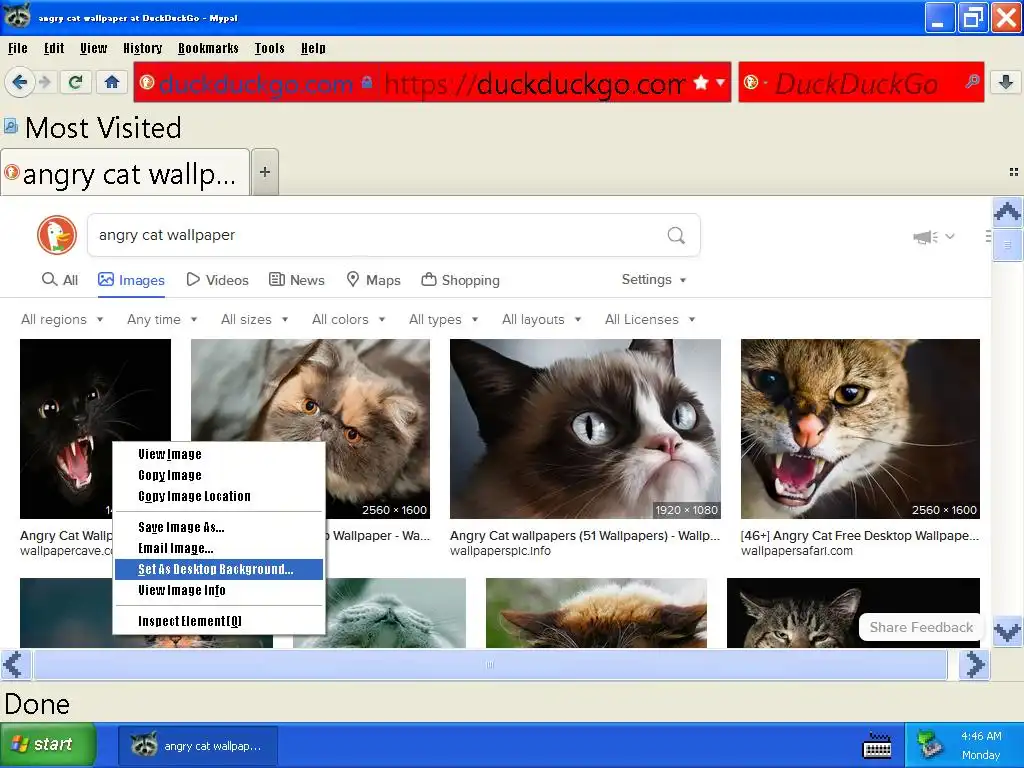
Task: Switch to the Maps tab
Action: pyautogui.click(x=374, y=280)
